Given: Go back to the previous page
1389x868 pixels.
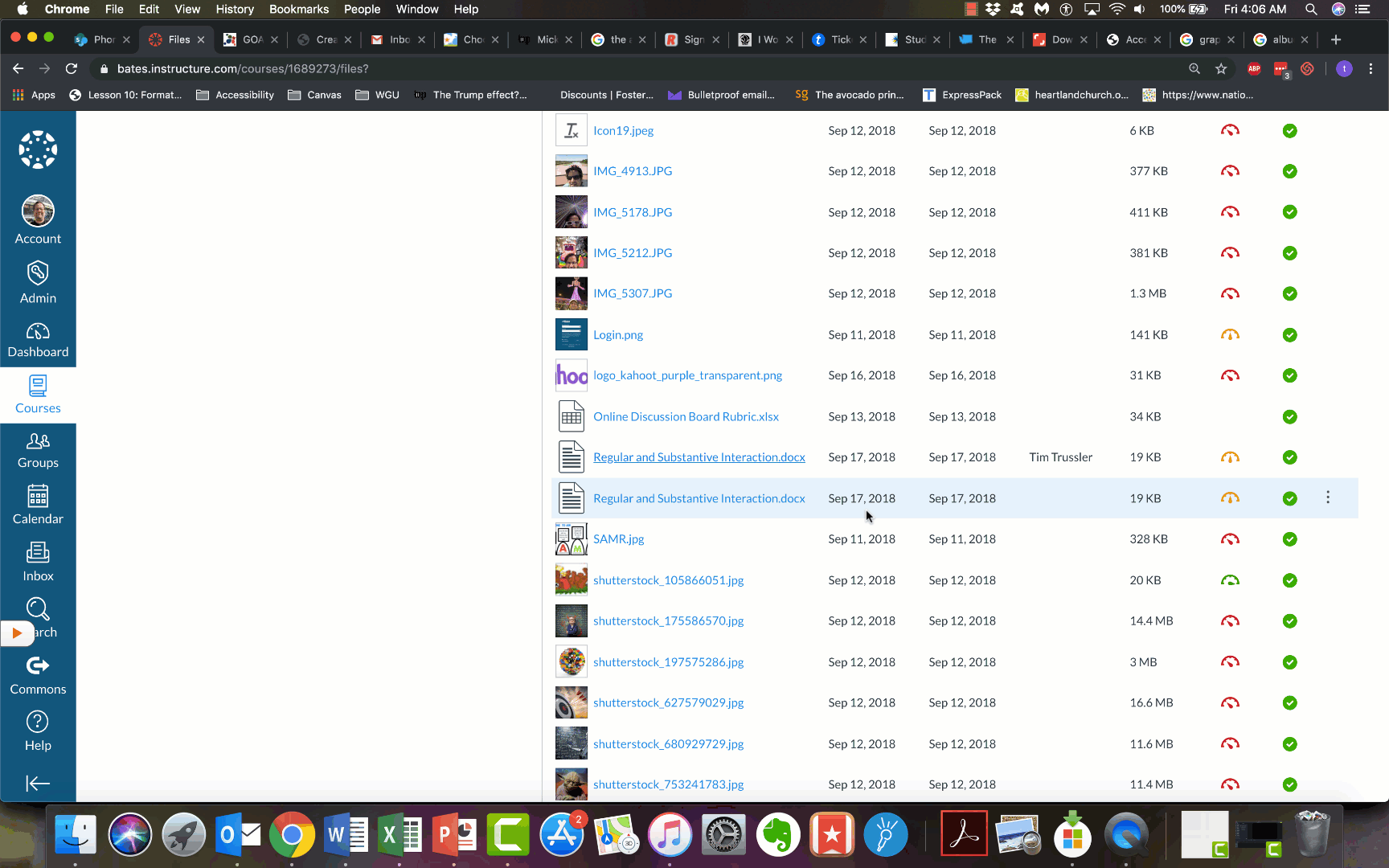Looking at the screenshot, I should pos(18,69).
